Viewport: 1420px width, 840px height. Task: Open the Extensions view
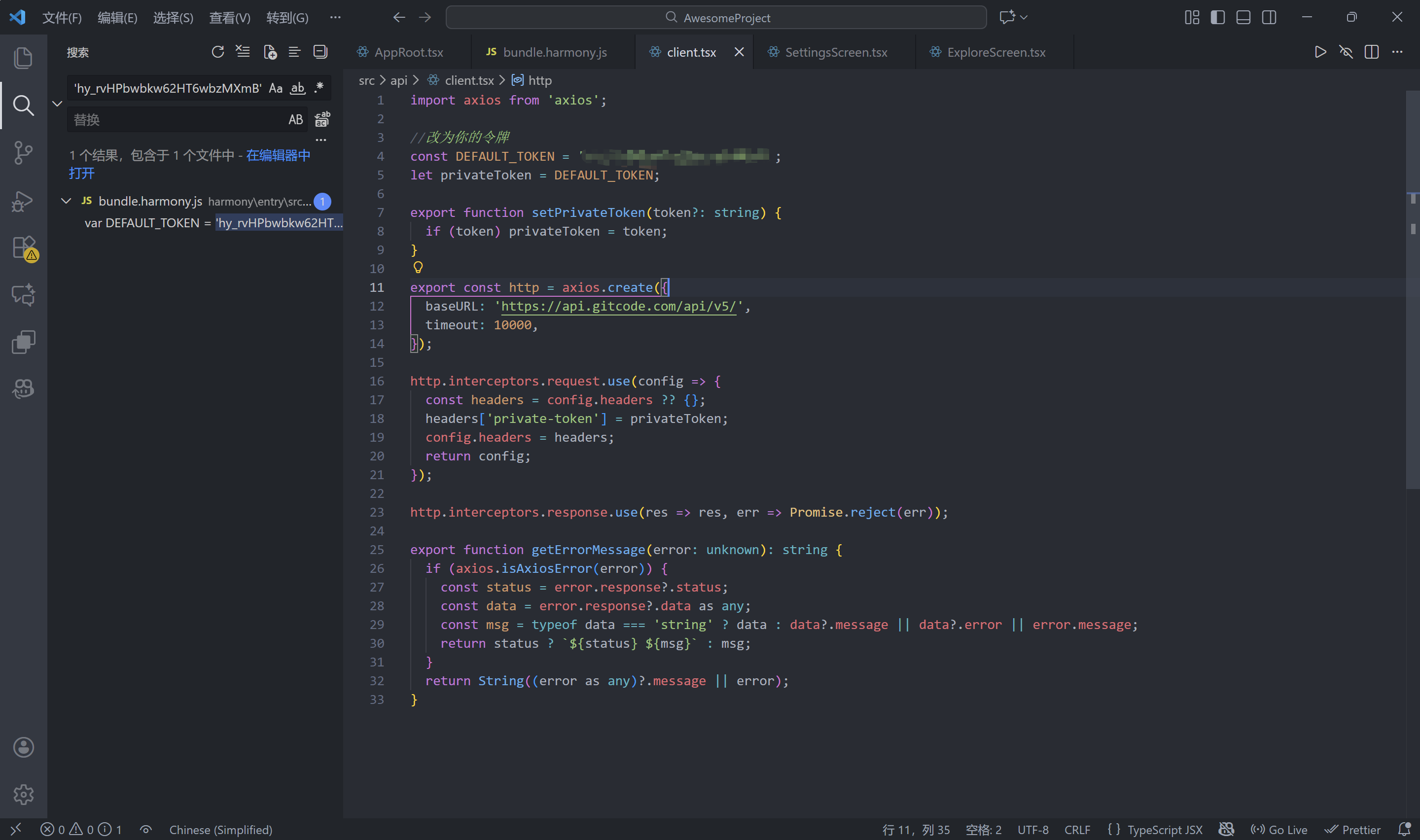click(x=23, y=248)
